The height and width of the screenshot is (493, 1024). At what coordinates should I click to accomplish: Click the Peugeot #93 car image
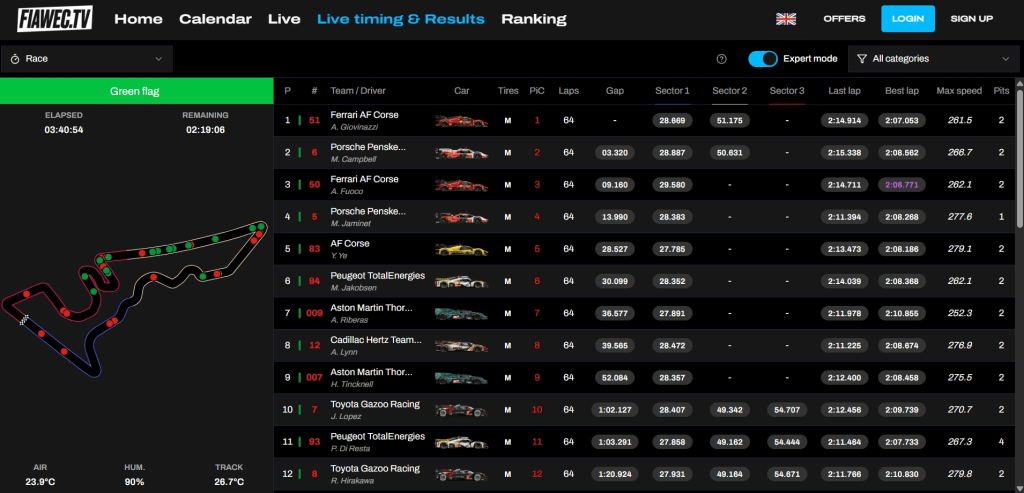pyautogui.click(x=461, y=442)
